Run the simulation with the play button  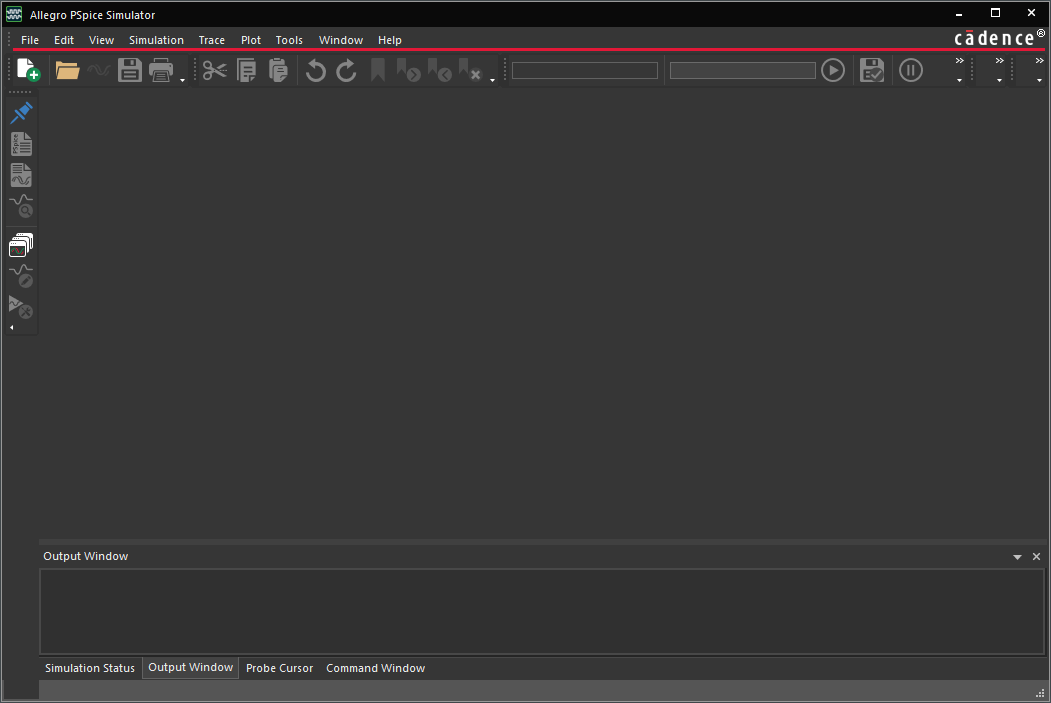(833, 70)
